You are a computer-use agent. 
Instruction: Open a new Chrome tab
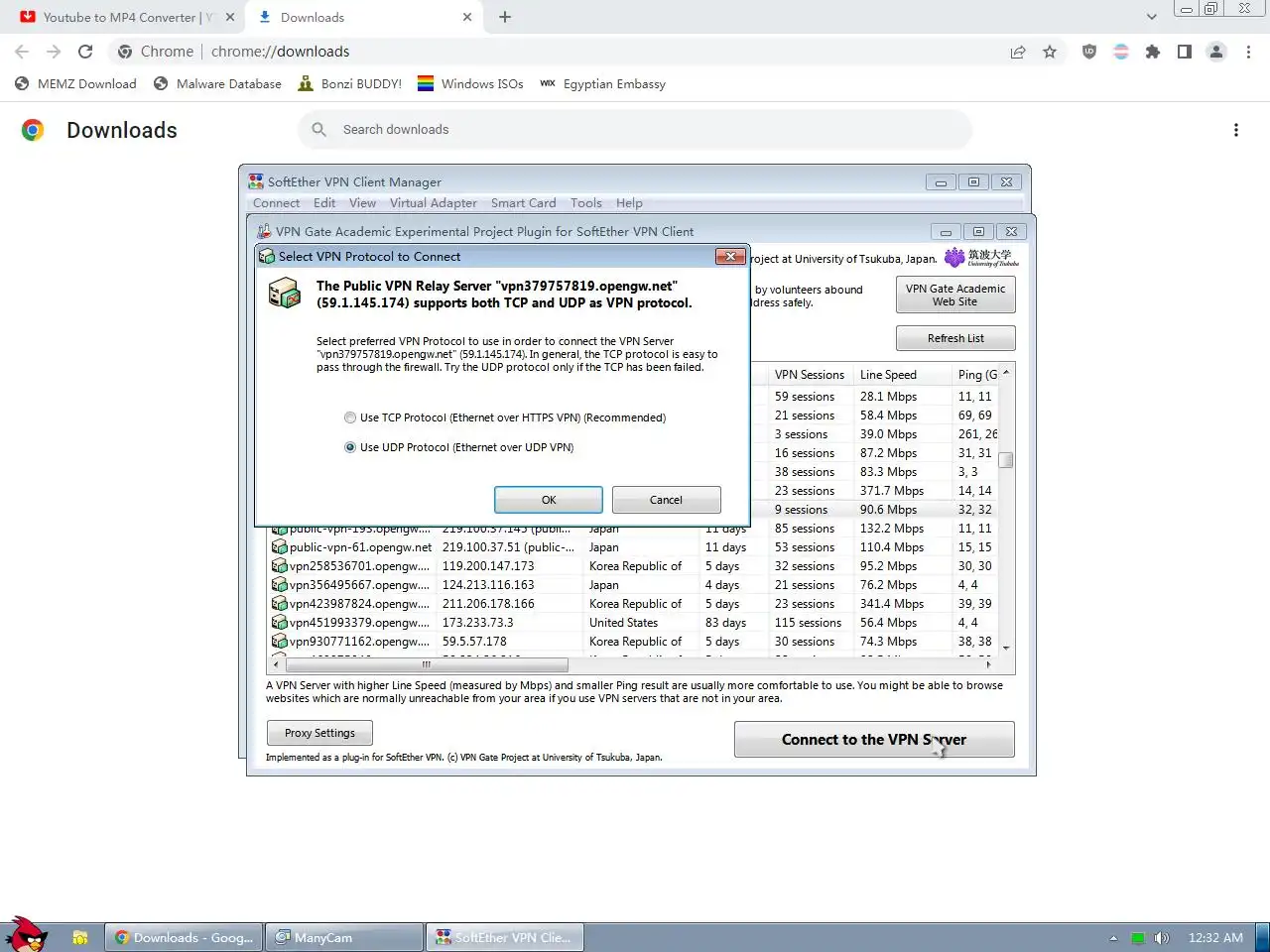[x=505, y=17]
